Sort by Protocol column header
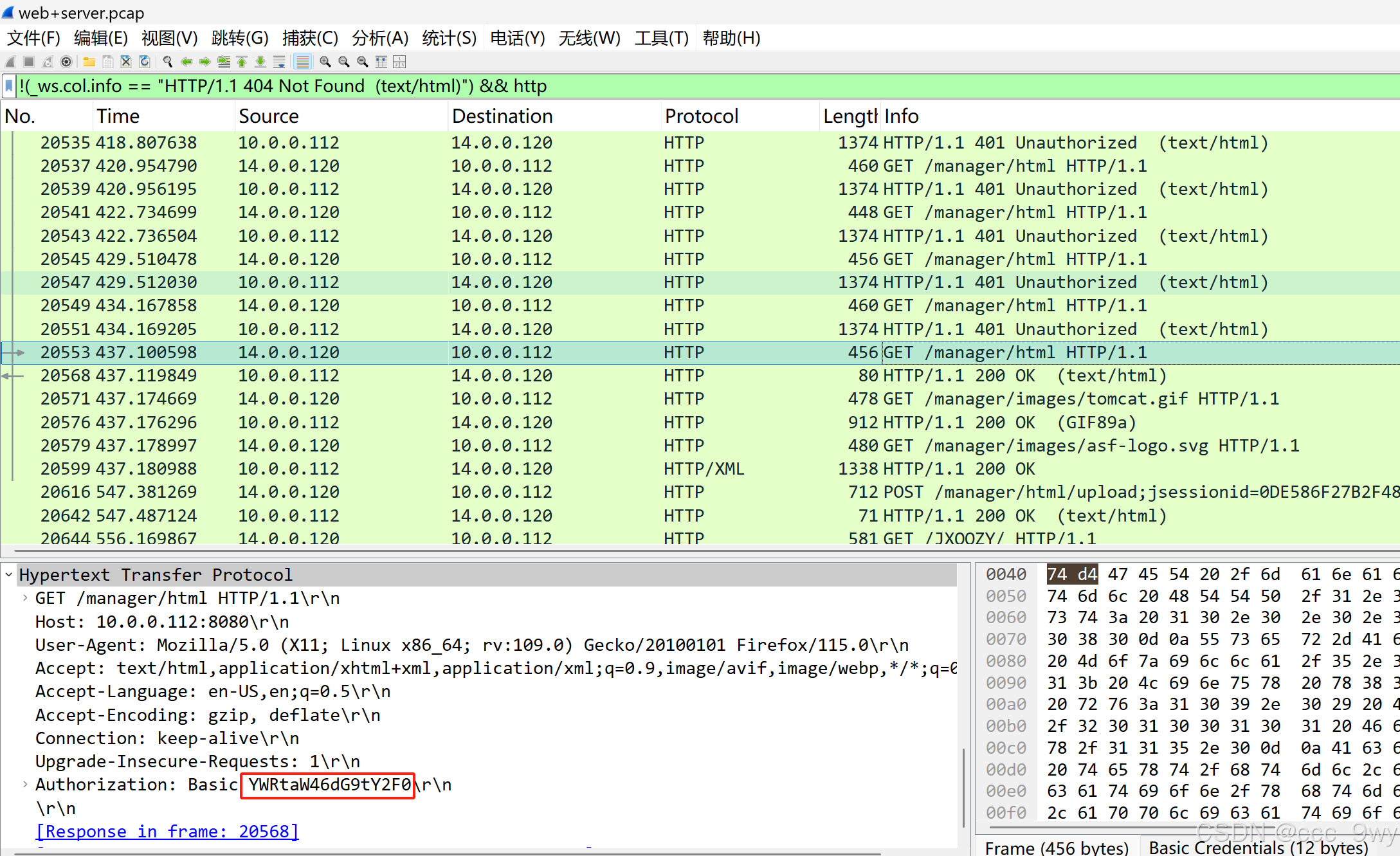The image size is (1400, 856). pos(701,116)
